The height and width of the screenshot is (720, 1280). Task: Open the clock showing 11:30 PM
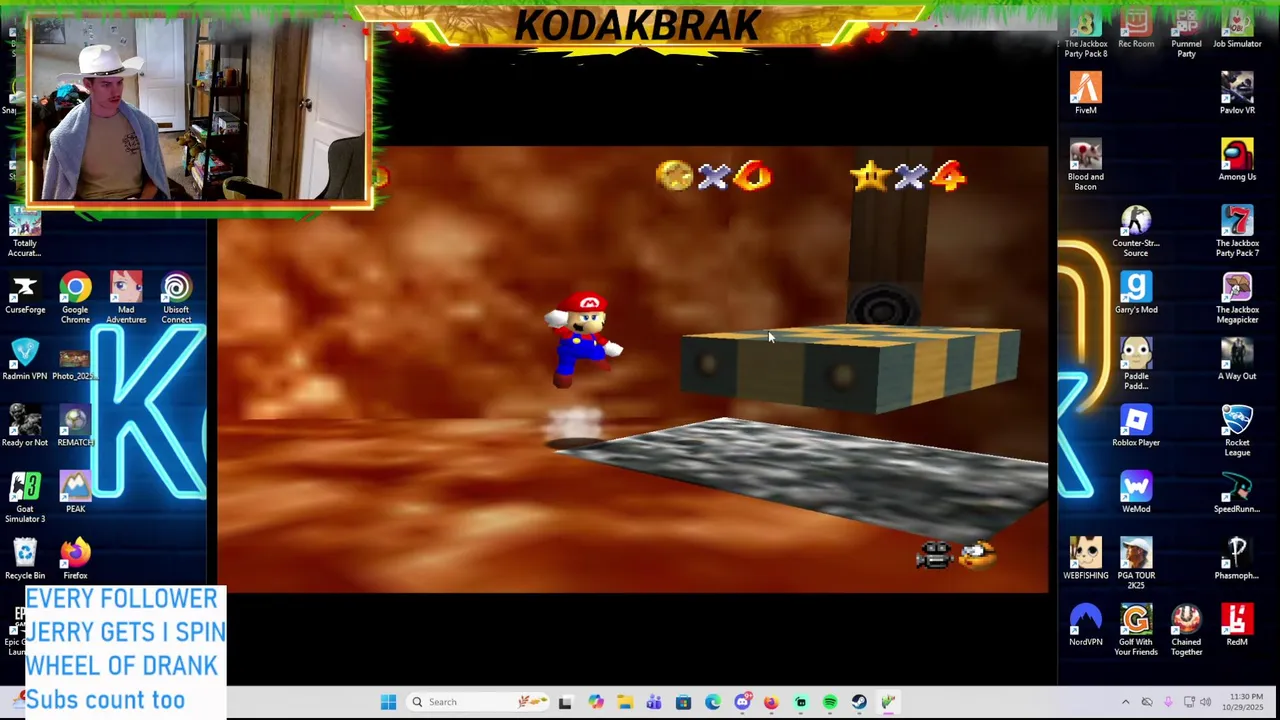(1245, 702)
